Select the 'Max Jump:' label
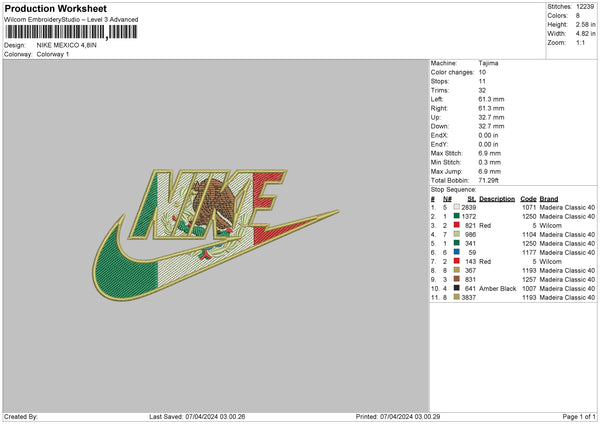The height and width of the screenshot is (424, 600). [x=446, y=171]
